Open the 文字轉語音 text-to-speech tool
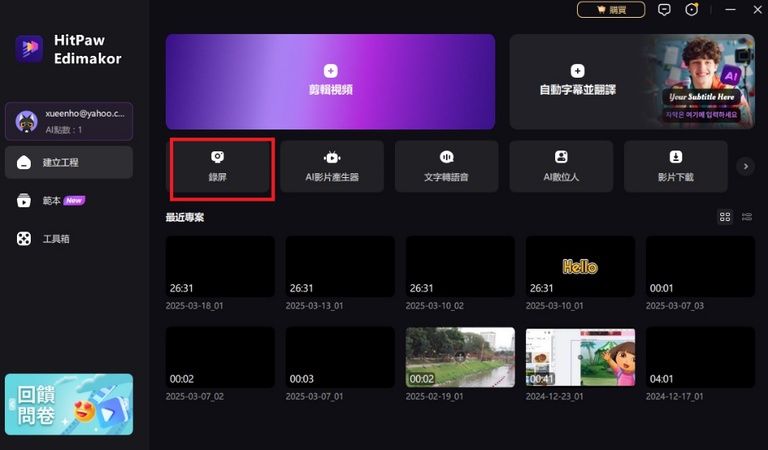 point(447,166)
